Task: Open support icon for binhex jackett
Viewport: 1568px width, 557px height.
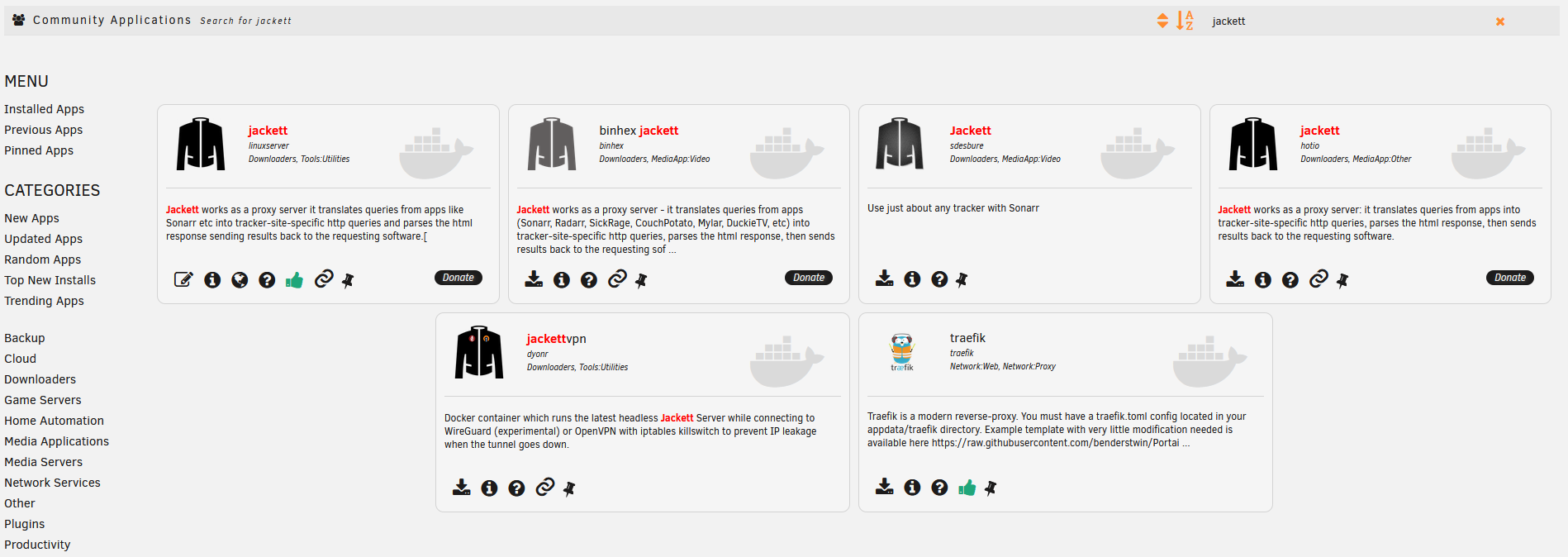Action: click(x=589, y=280)
